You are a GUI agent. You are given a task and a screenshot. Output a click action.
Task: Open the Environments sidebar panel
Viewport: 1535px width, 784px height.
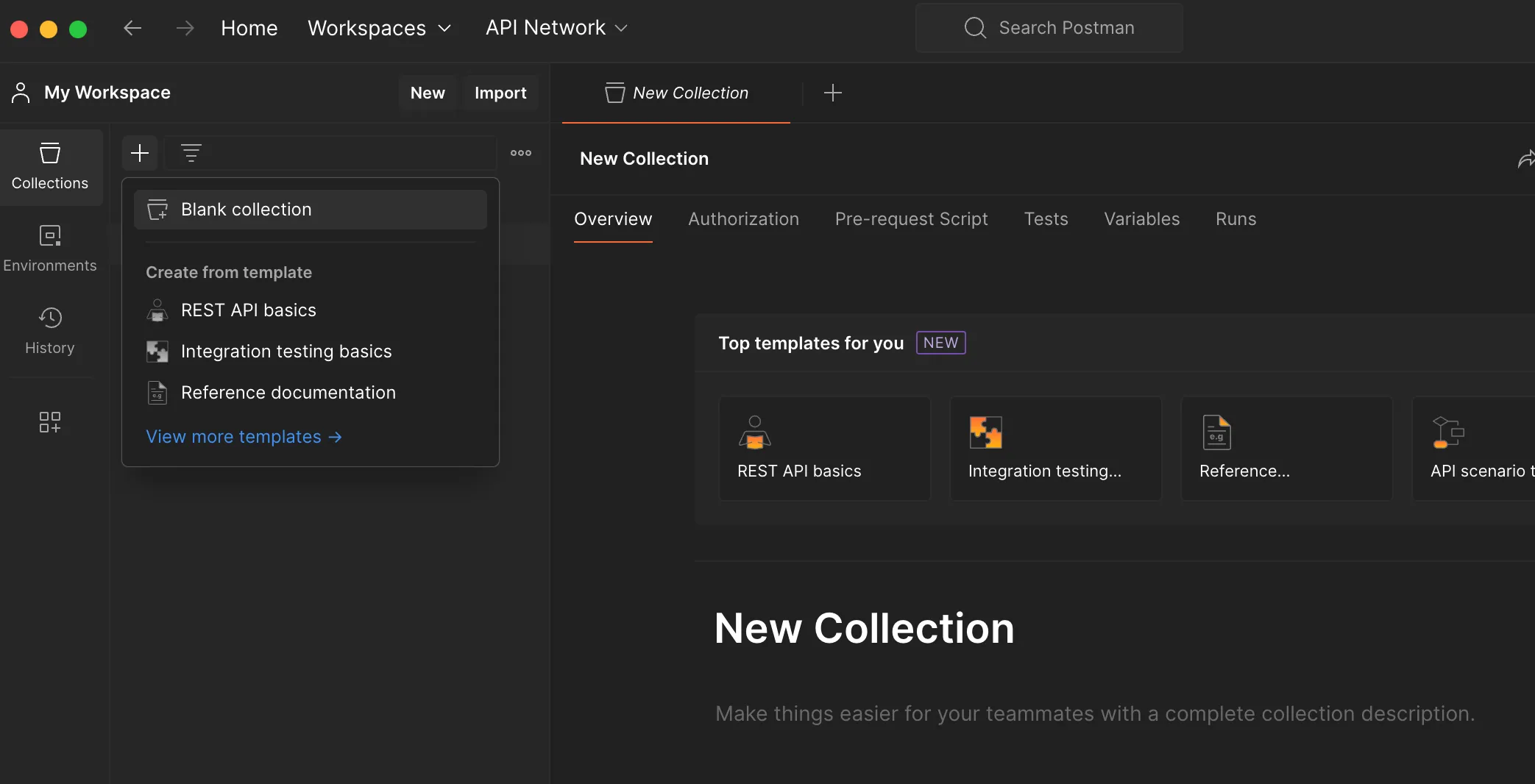(x=50, y=249)
